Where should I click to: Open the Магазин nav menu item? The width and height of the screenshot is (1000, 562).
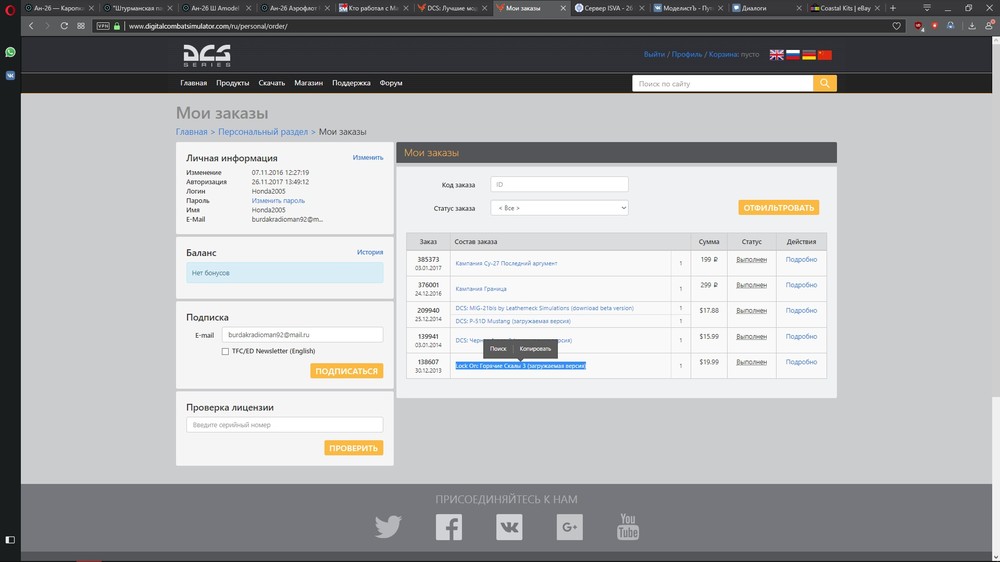pyautogui.click(x=309, y=83)
